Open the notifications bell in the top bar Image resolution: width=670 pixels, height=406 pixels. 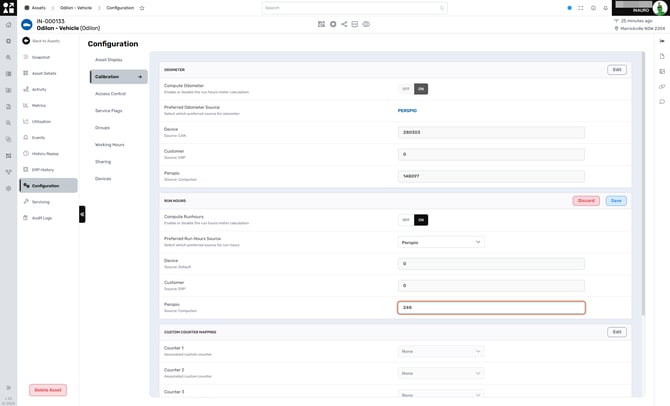coord(605,8)
